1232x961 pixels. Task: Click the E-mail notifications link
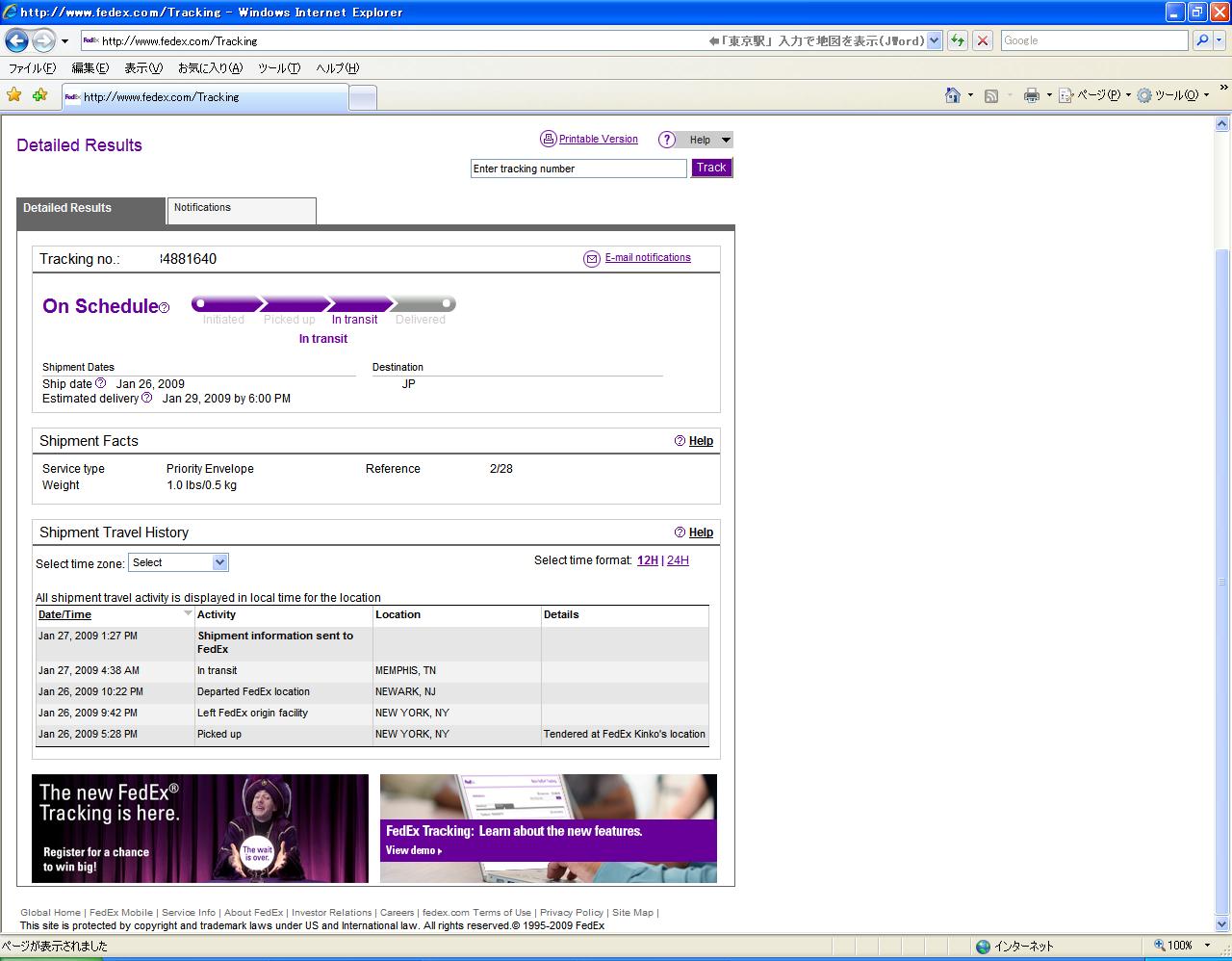click(648, 258)
